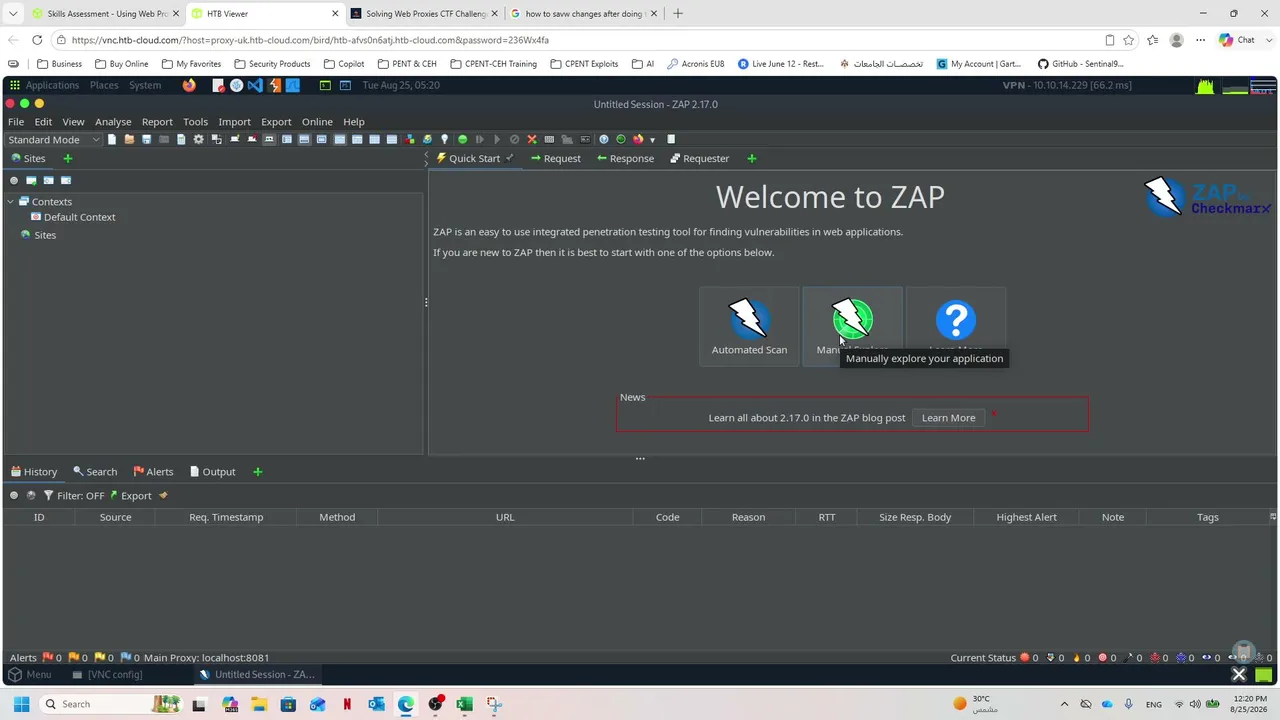Open the Places menu in the VNC desktop
The image size is (1280, 720).
click(x=104, y=85)
